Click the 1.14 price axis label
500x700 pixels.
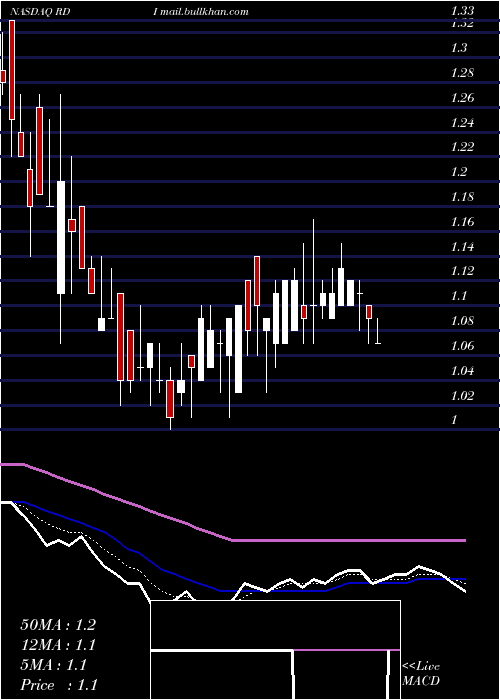point(462,246)
